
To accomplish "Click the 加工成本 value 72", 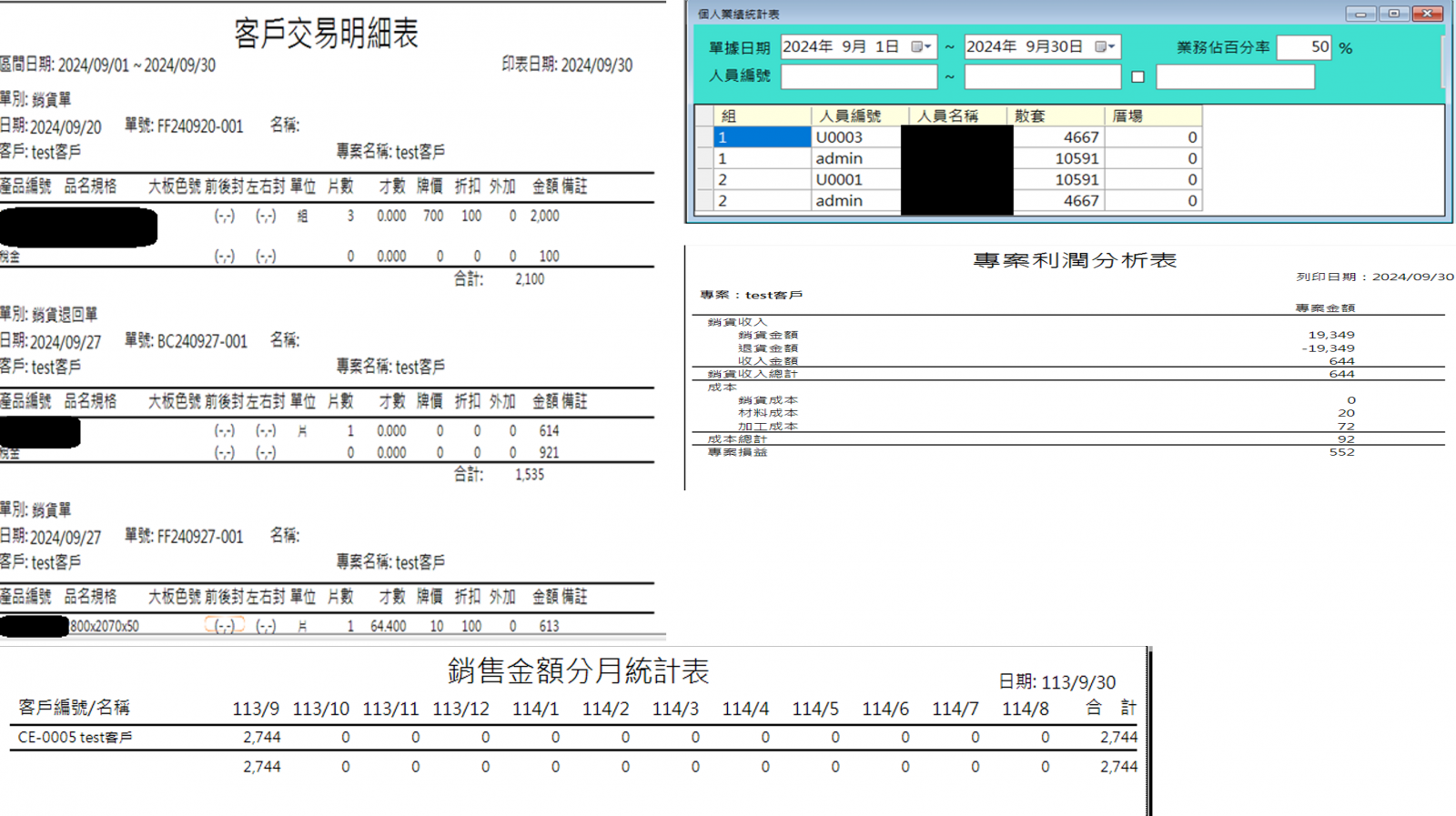I will point(1346,426).
